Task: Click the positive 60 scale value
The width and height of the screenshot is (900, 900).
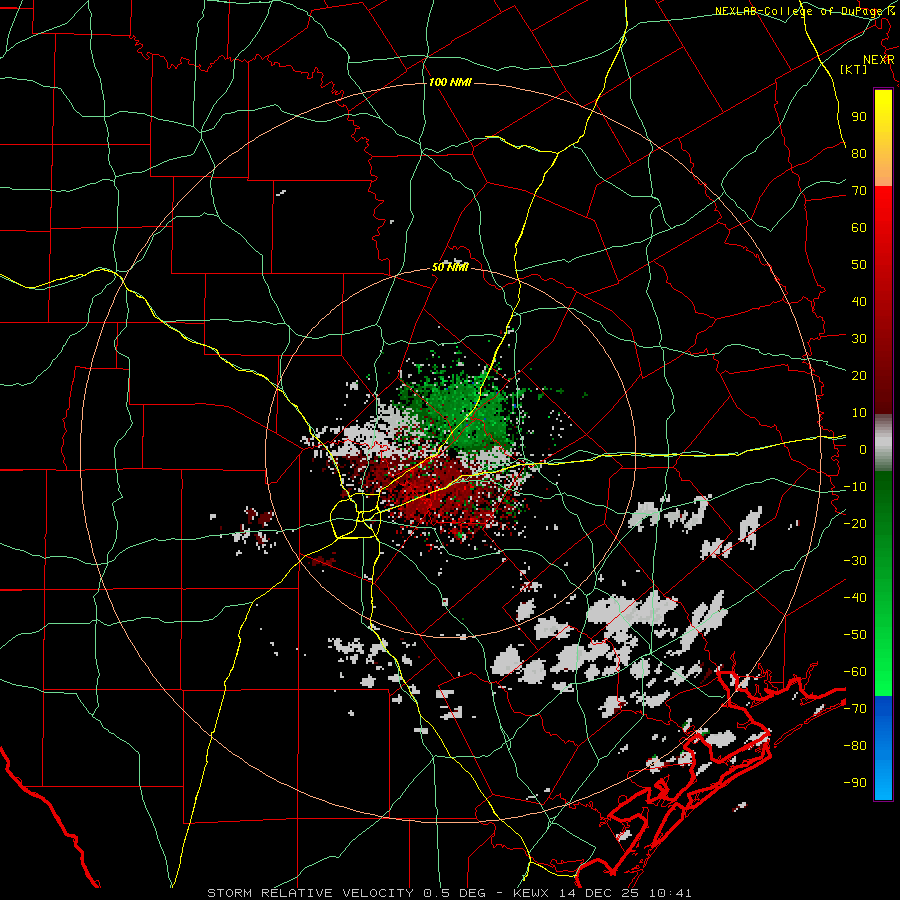Action: pos(859,227)
